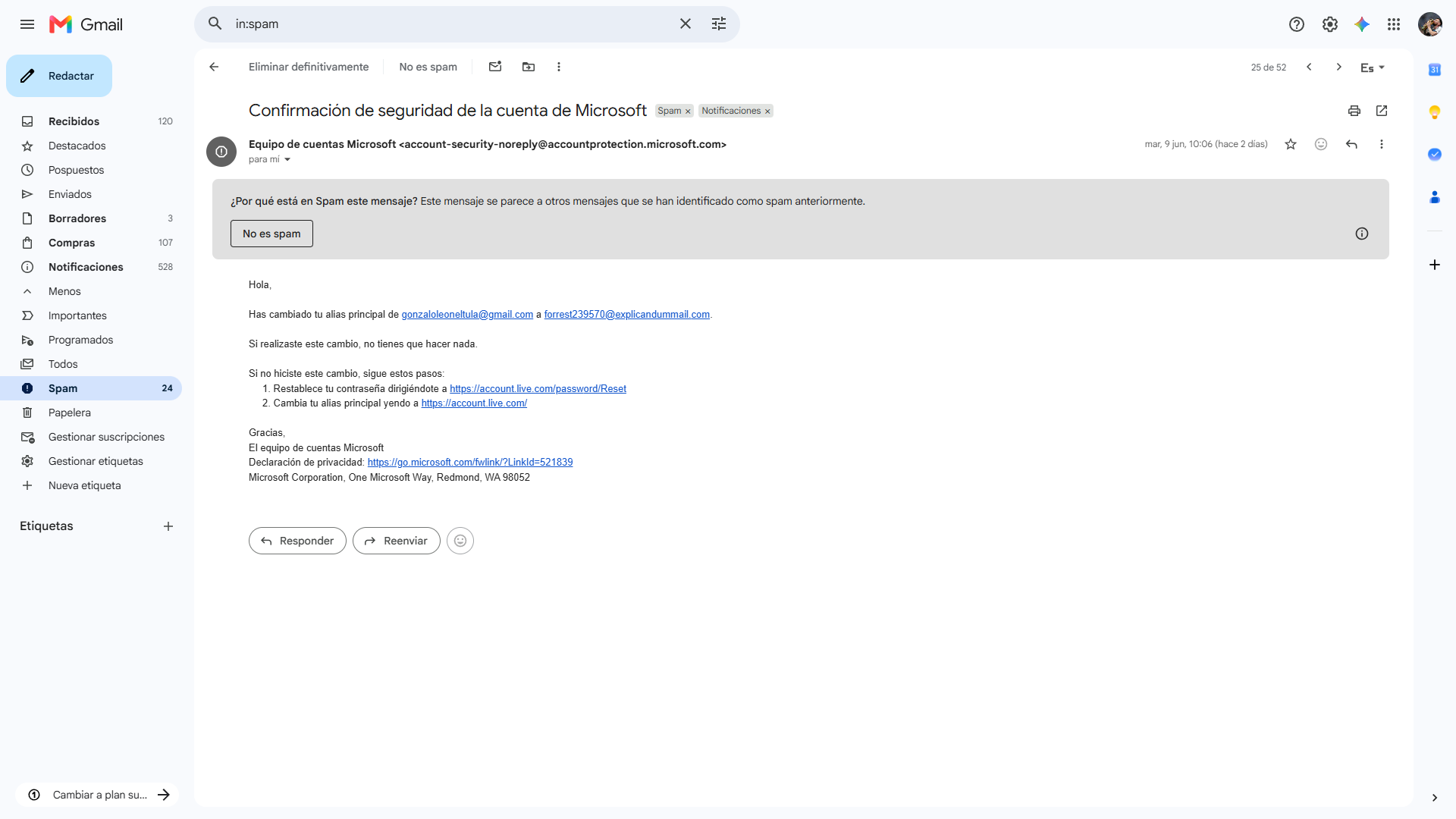Open the Settings gear
The width and height of the screenshot is (1456, 819).
point(1330,24)
